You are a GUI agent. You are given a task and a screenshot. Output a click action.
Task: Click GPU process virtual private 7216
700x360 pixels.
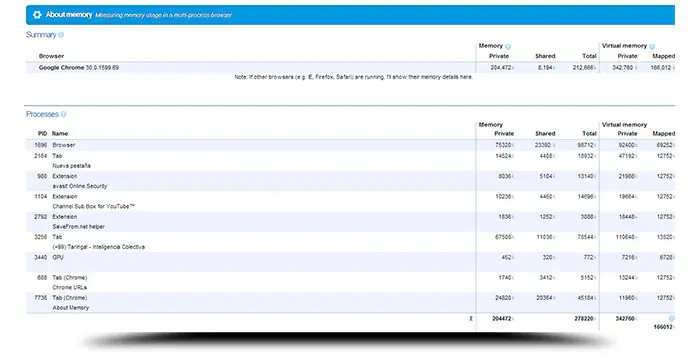coord(628,257)
